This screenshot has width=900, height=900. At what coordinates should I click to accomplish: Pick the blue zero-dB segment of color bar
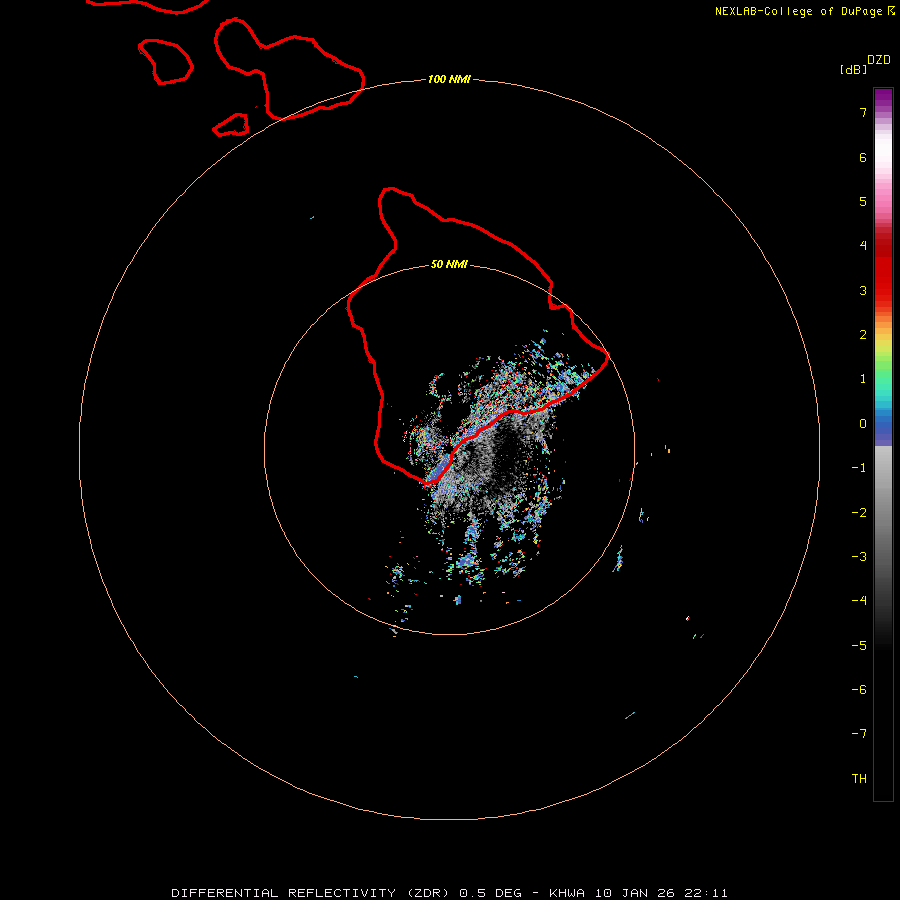883,426
